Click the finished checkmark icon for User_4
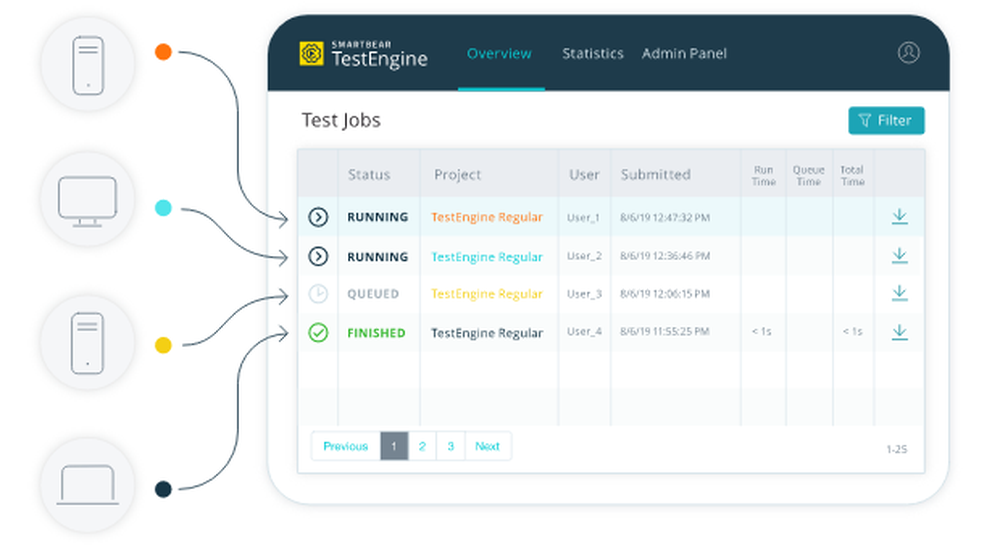Image resolution: width=1000 pixels, height=545 pixels. point(318,333)
